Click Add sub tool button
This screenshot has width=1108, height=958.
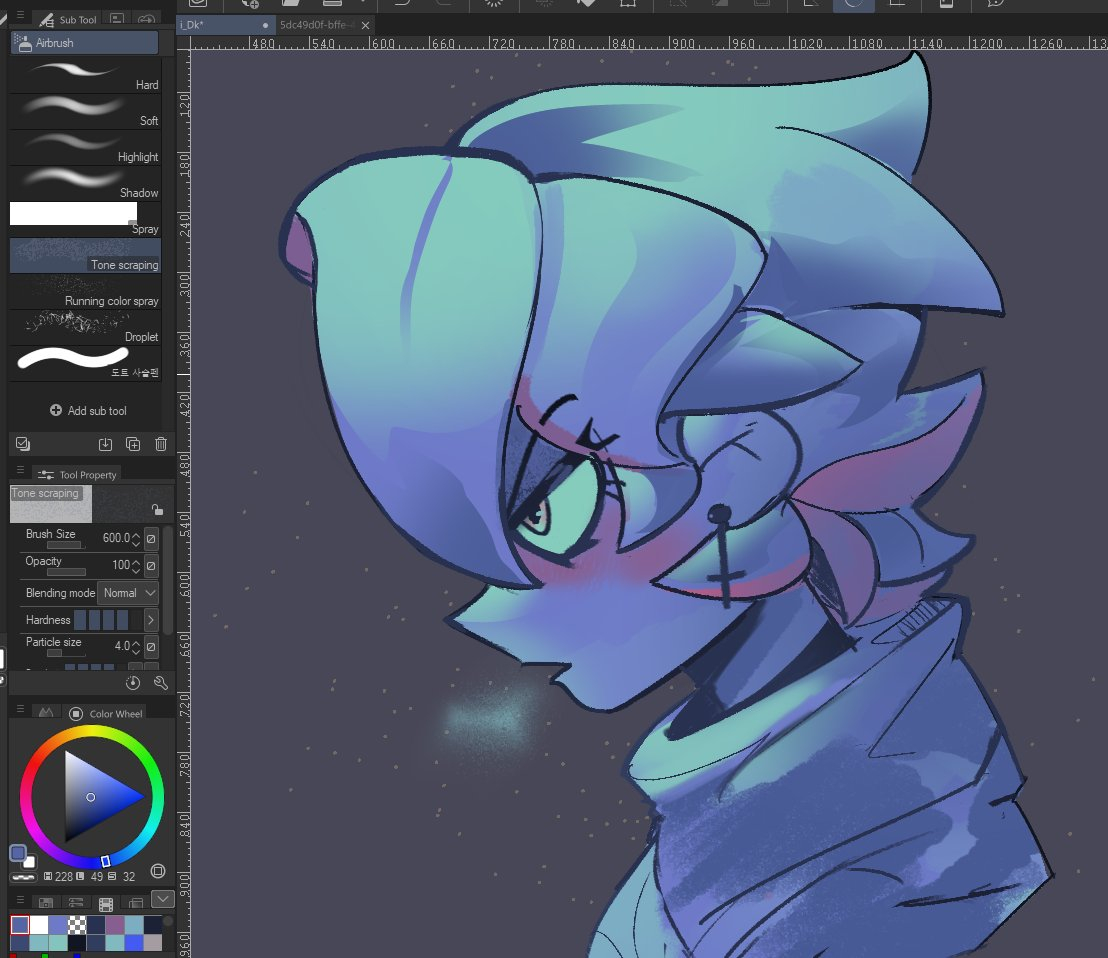pyautogui.click(x=88, y=411)
